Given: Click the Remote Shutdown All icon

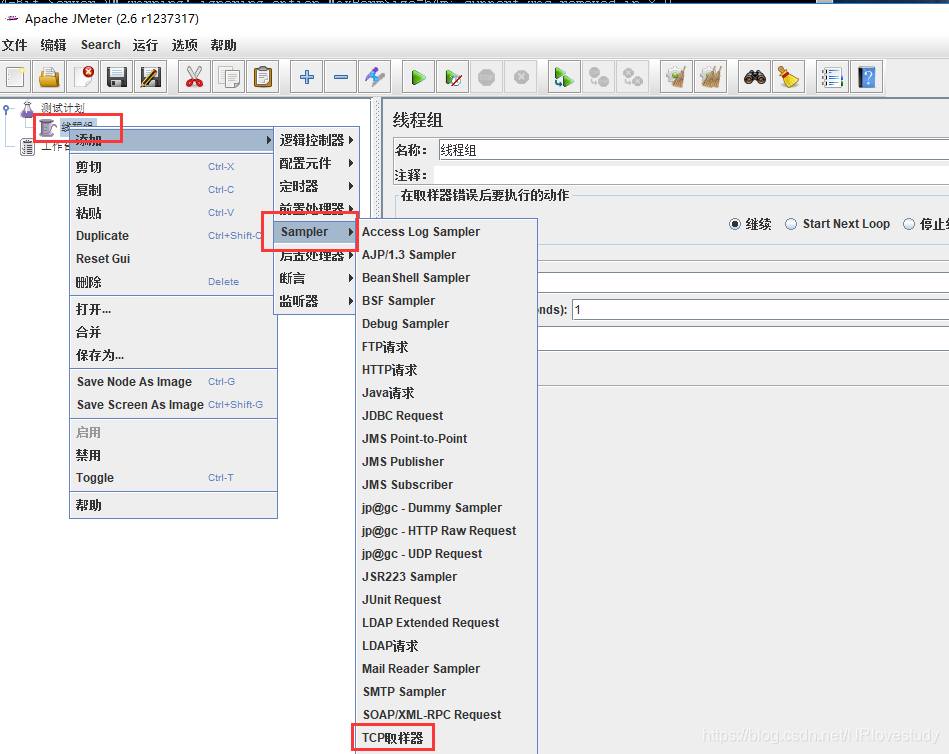Looking at the screenshot, I should coord(632,77).
